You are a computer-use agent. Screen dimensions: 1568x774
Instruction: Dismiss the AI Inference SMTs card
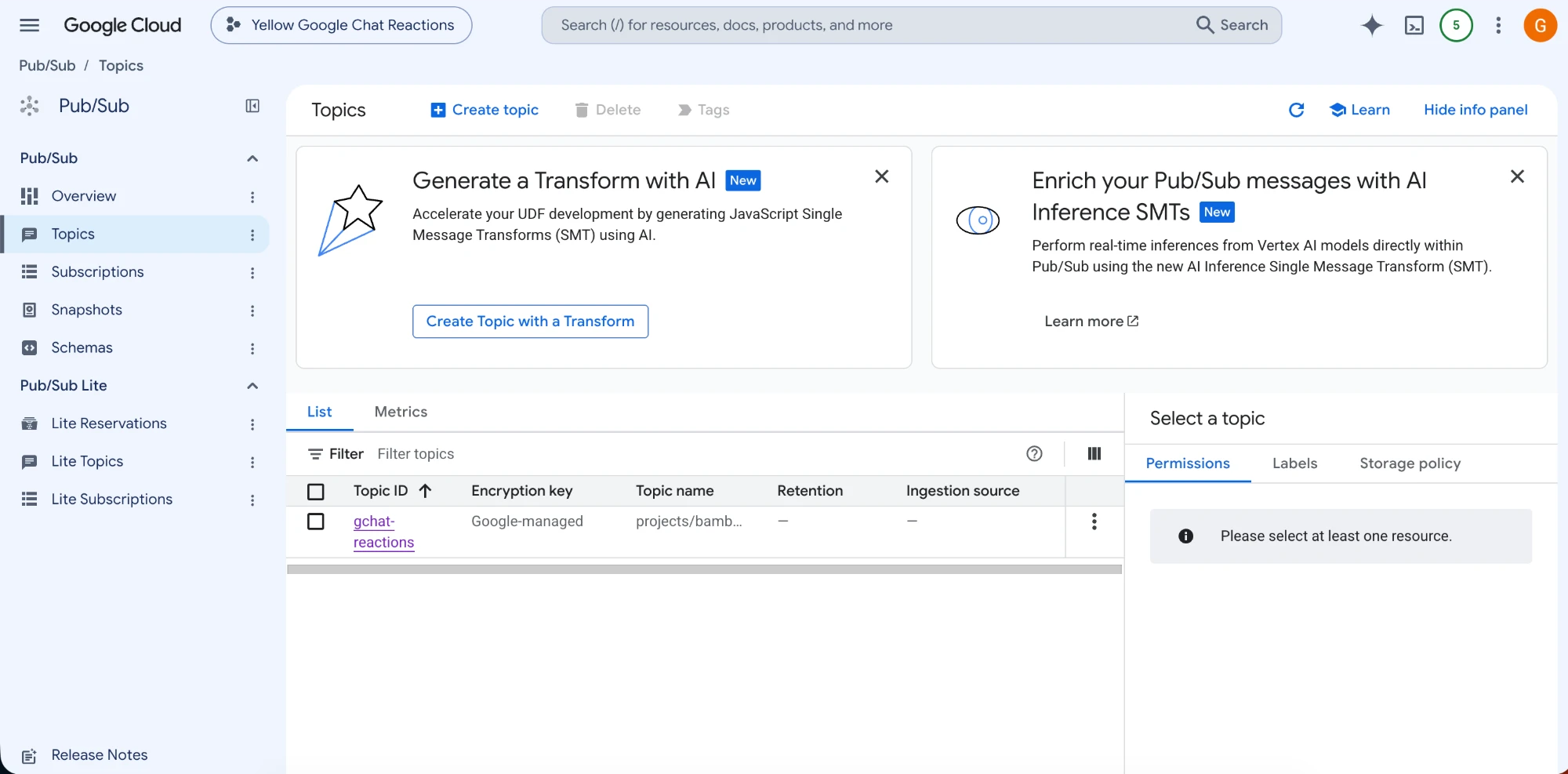pos(1517,176)
